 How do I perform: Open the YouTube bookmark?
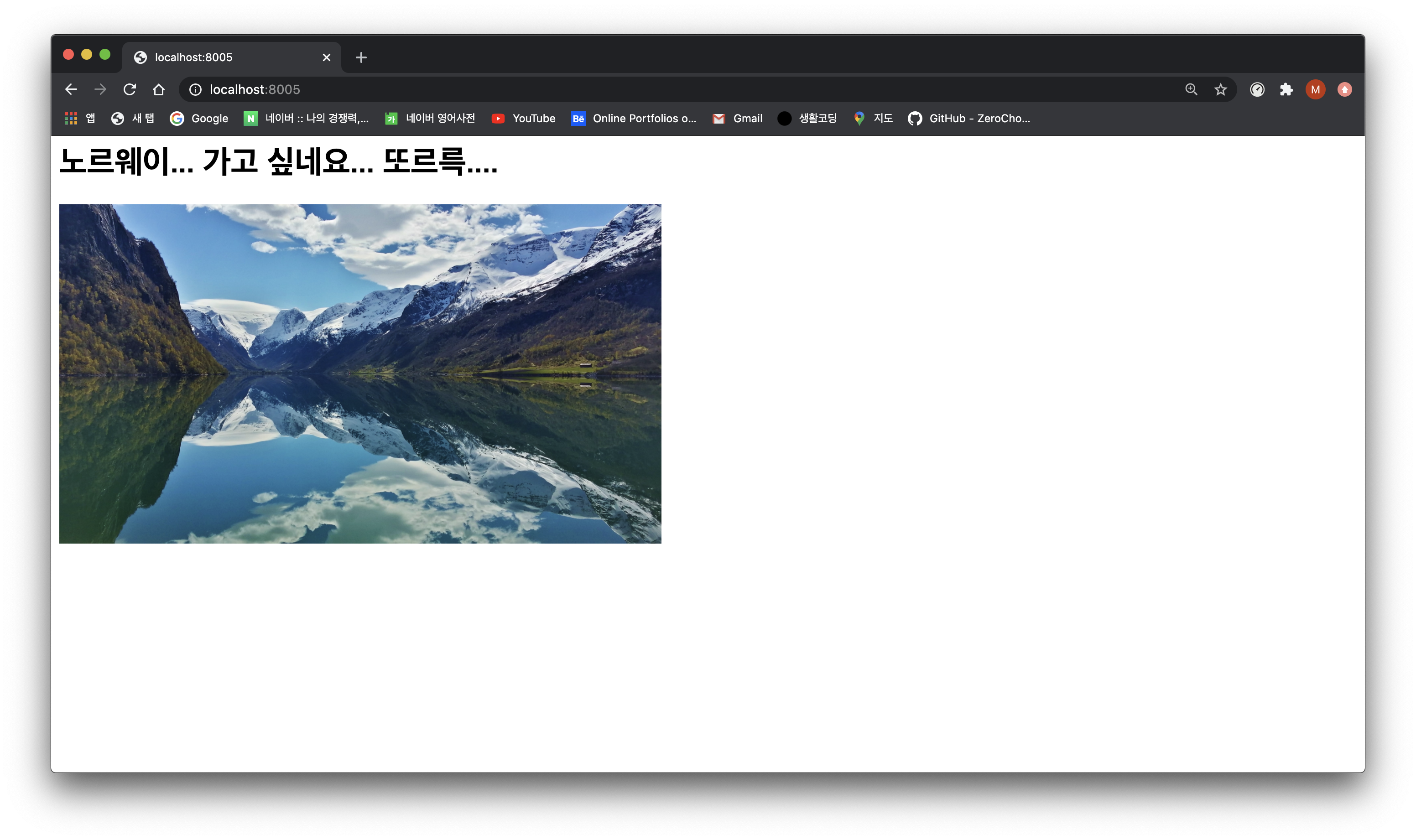(523, 118)
